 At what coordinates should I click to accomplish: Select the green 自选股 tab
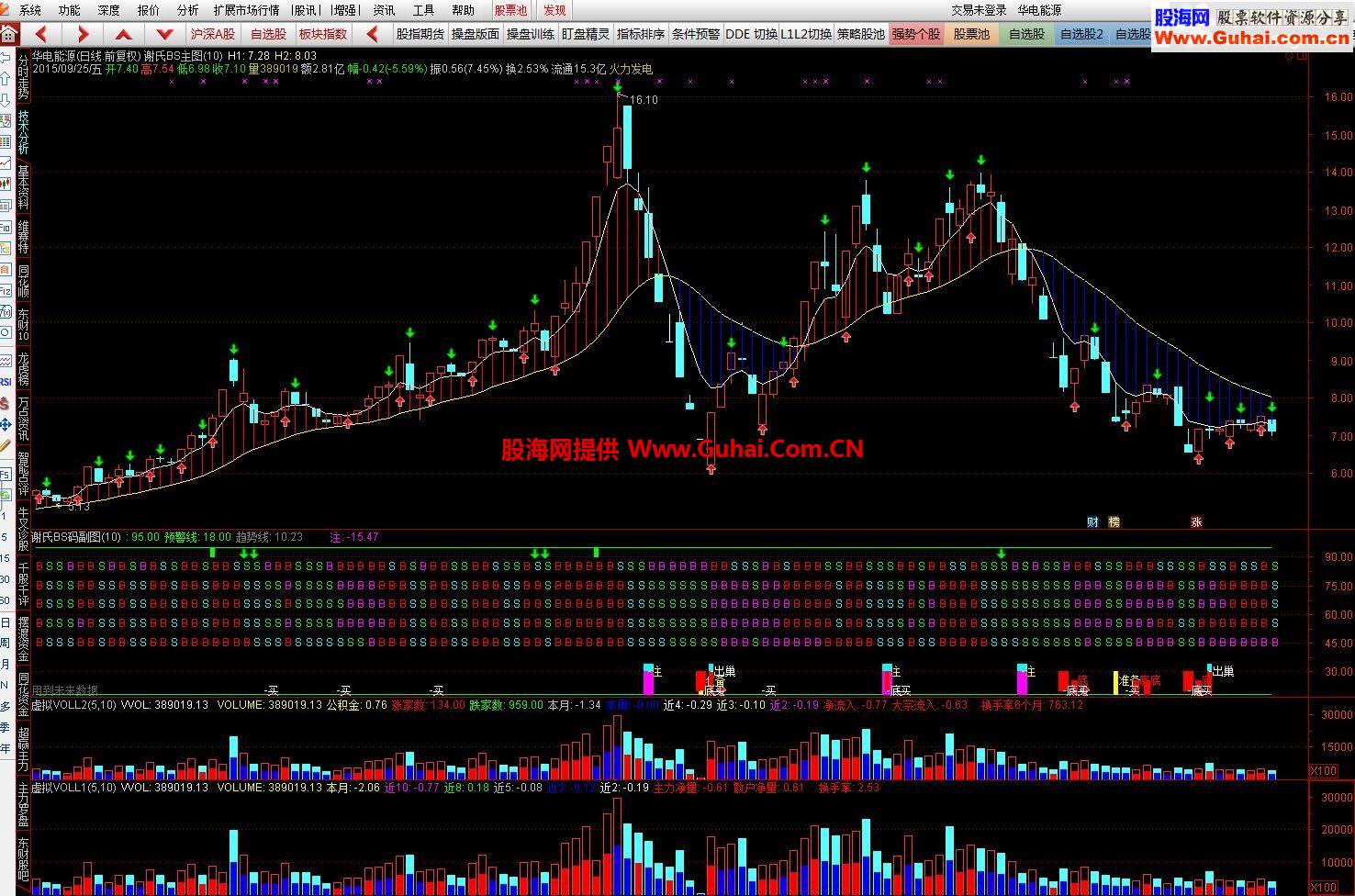pos(1026,34)
